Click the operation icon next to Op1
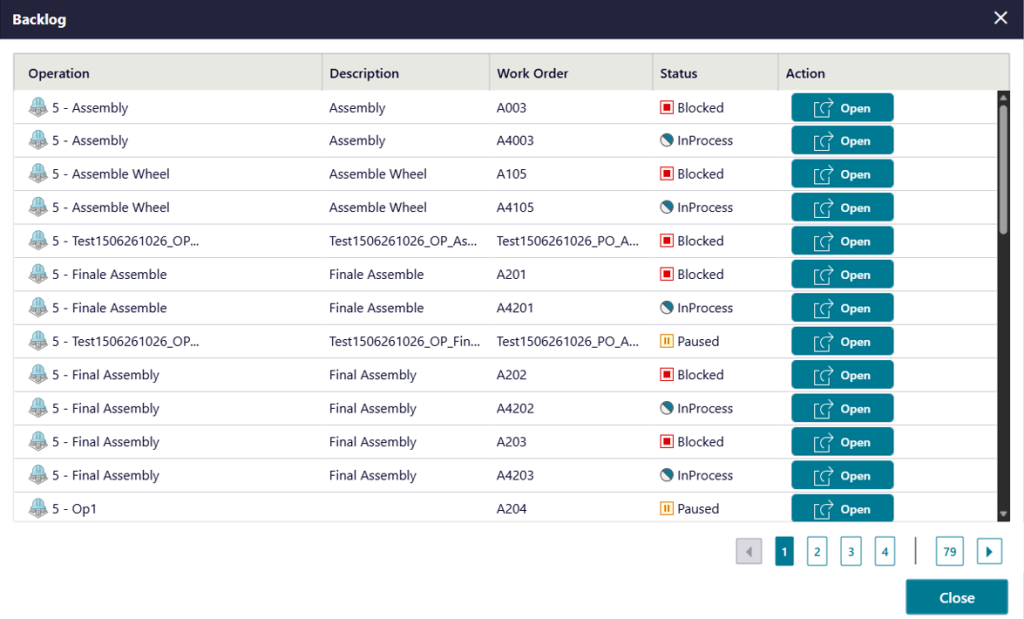Screen dimensions: 1024x619 pos(38,509)
